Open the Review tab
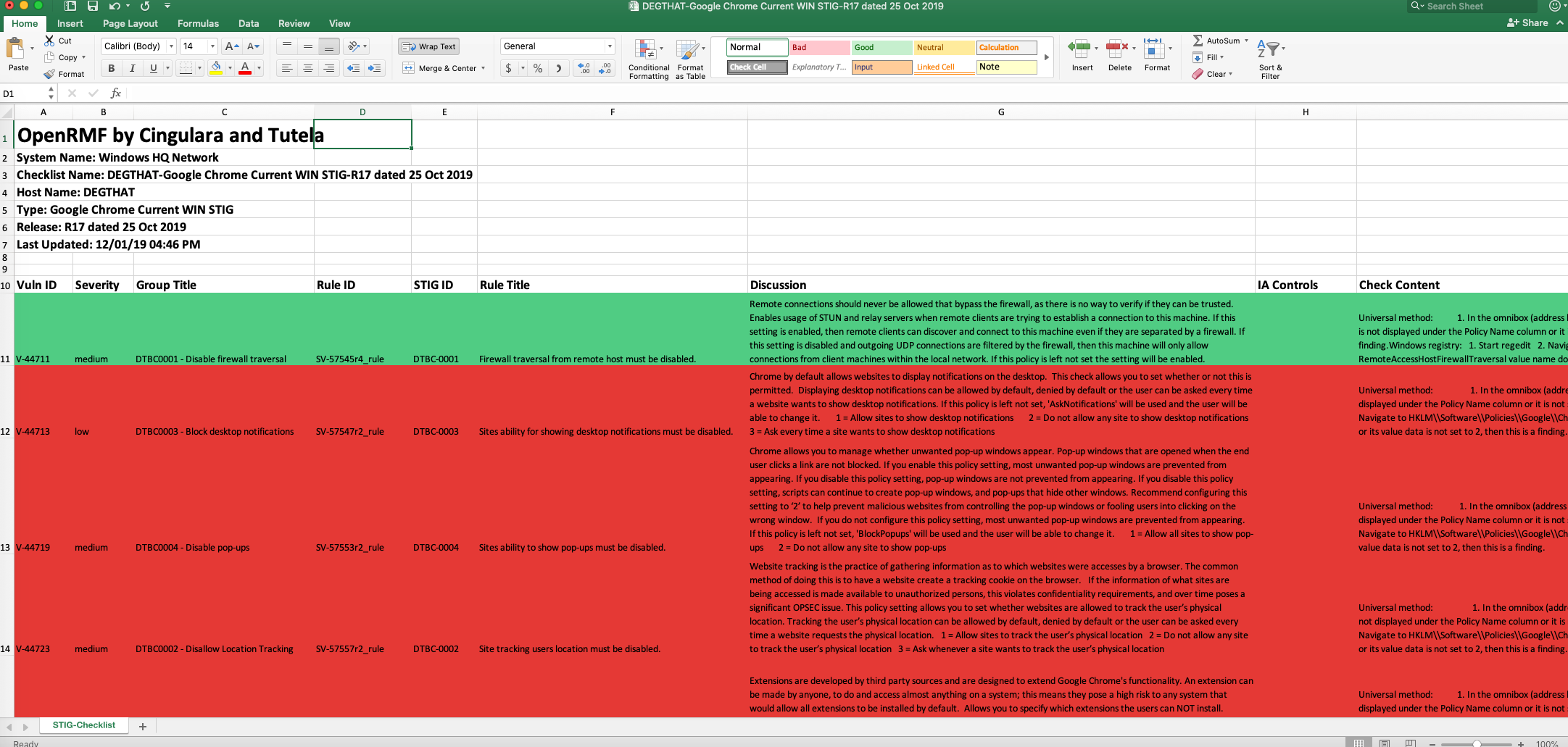The width and height of the screenshot is (1568, 747). coord(294,23)
